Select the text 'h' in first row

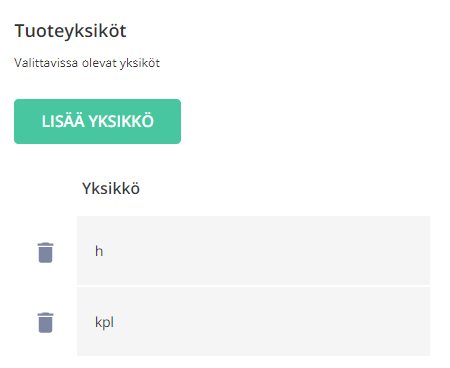point(99,251)
